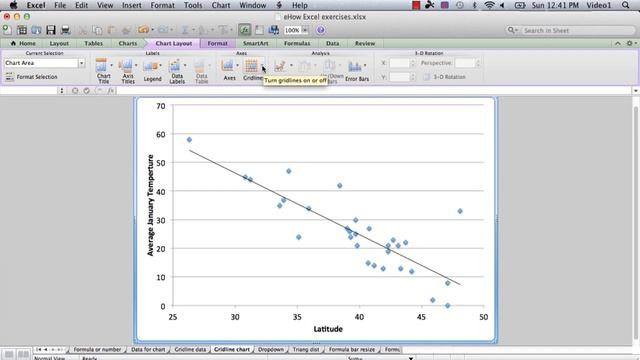Open the ribbon gear settings dropdown
The image size is (640, 360).
[631, 43]
